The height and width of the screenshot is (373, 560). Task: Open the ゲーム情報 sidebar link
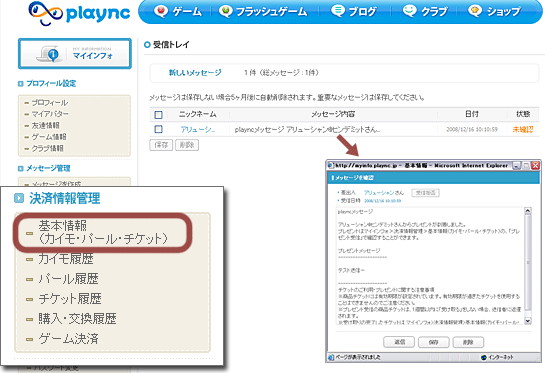49,137
